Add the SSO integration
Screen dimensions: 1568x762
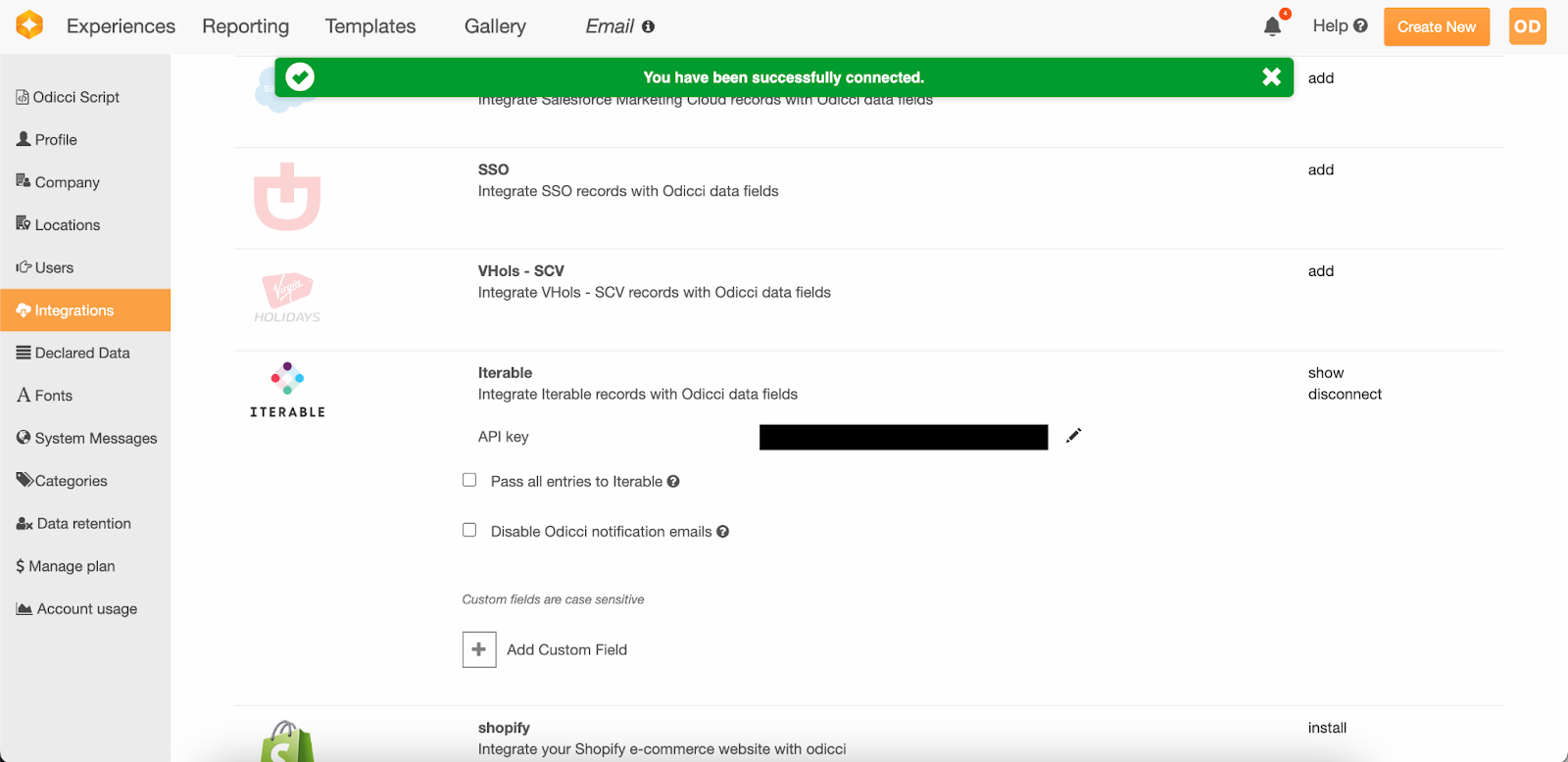point(1320,169)
